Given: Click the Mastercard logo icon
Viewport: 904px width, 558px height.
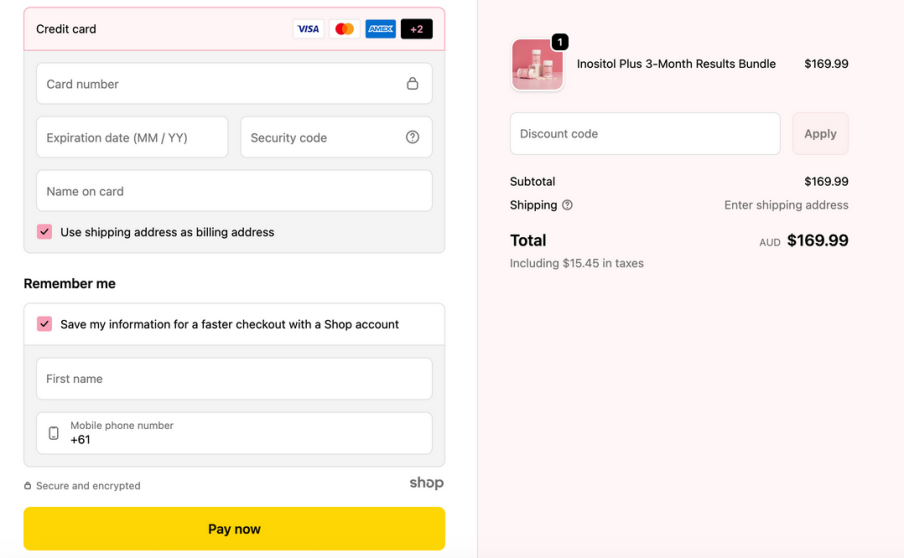Looking at the screenshot, I should (x=345, y=29).
